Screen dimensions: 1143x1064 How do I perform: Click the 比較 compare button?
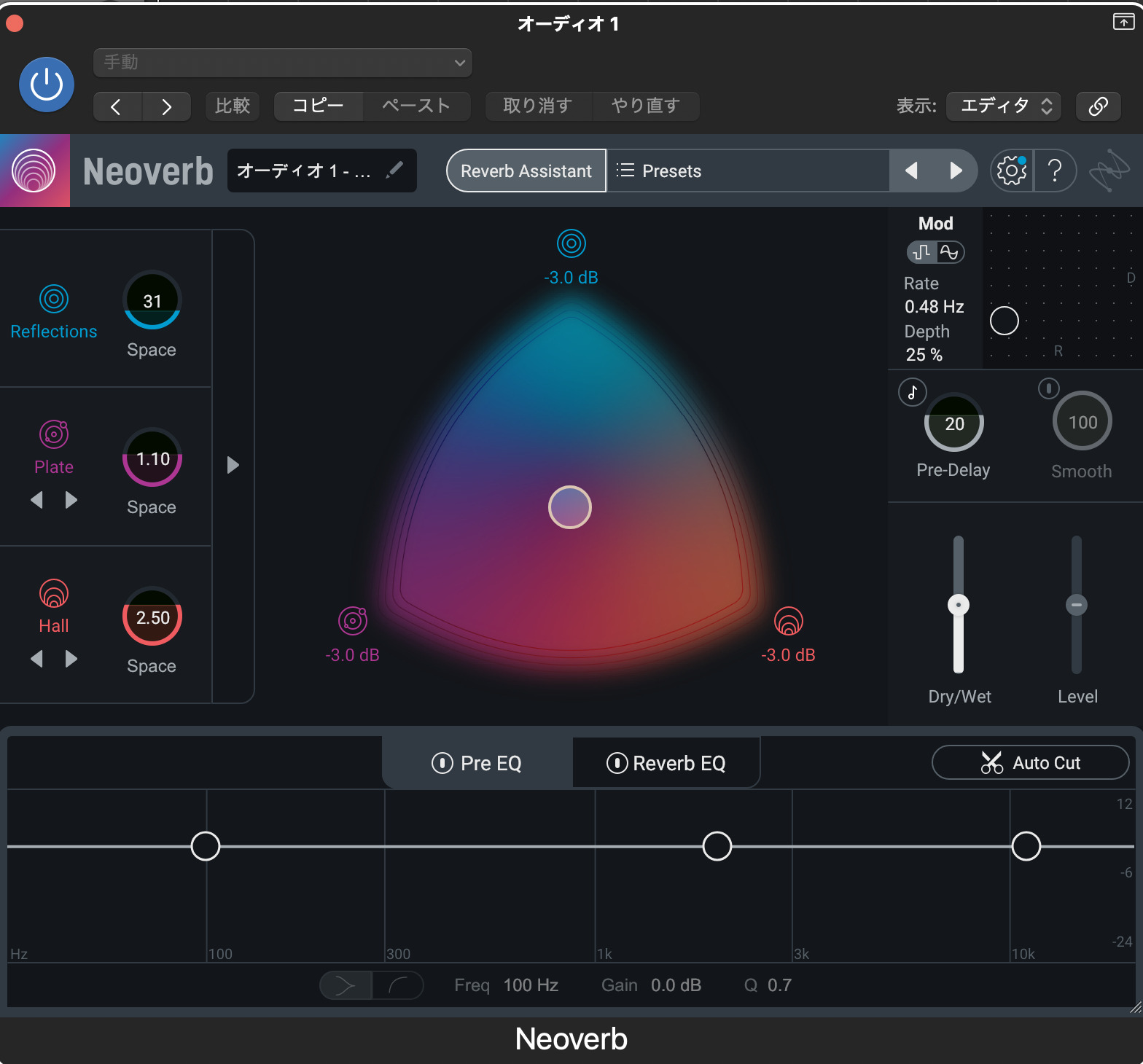tap(233, 106)
